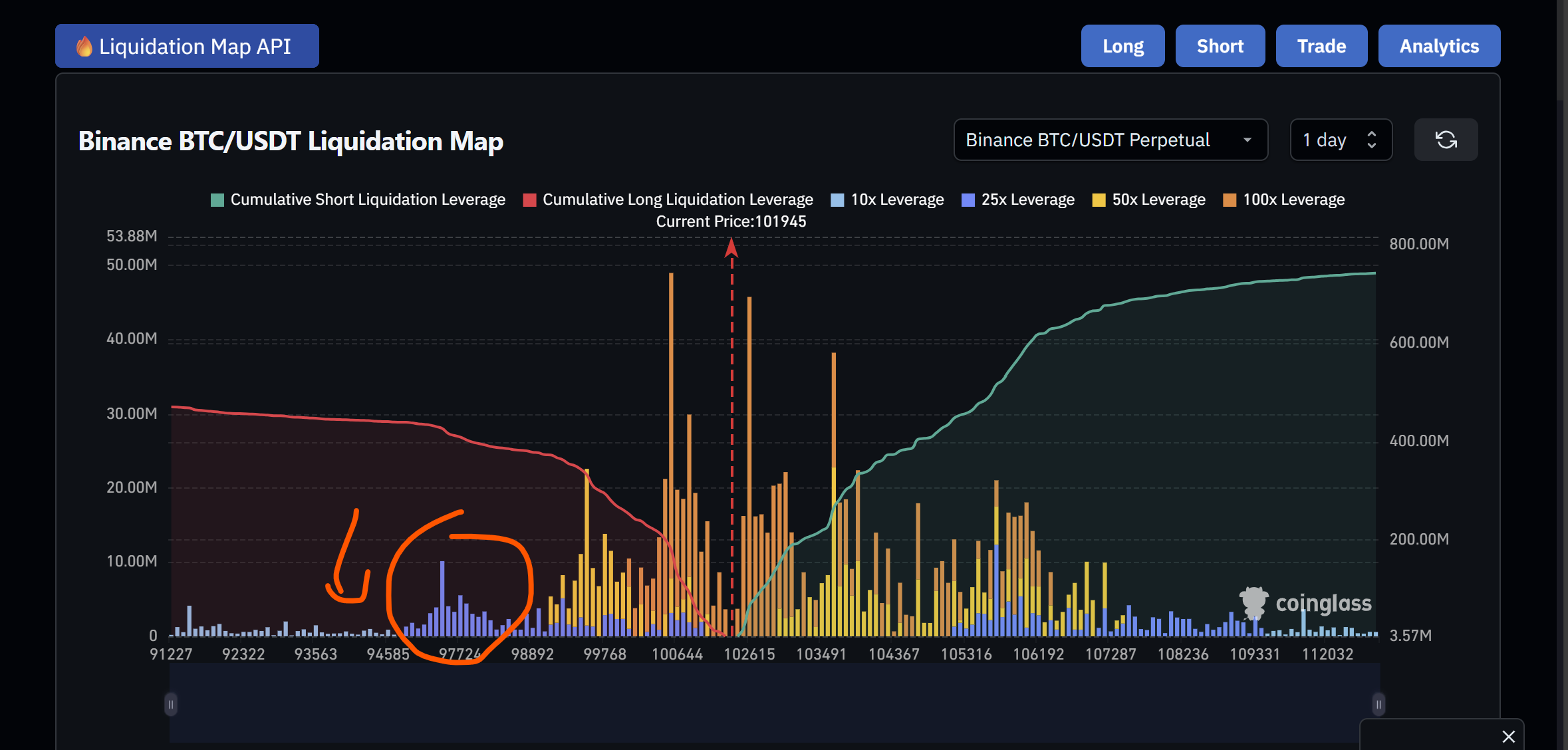Click the left range slider handle

(171, 704)
